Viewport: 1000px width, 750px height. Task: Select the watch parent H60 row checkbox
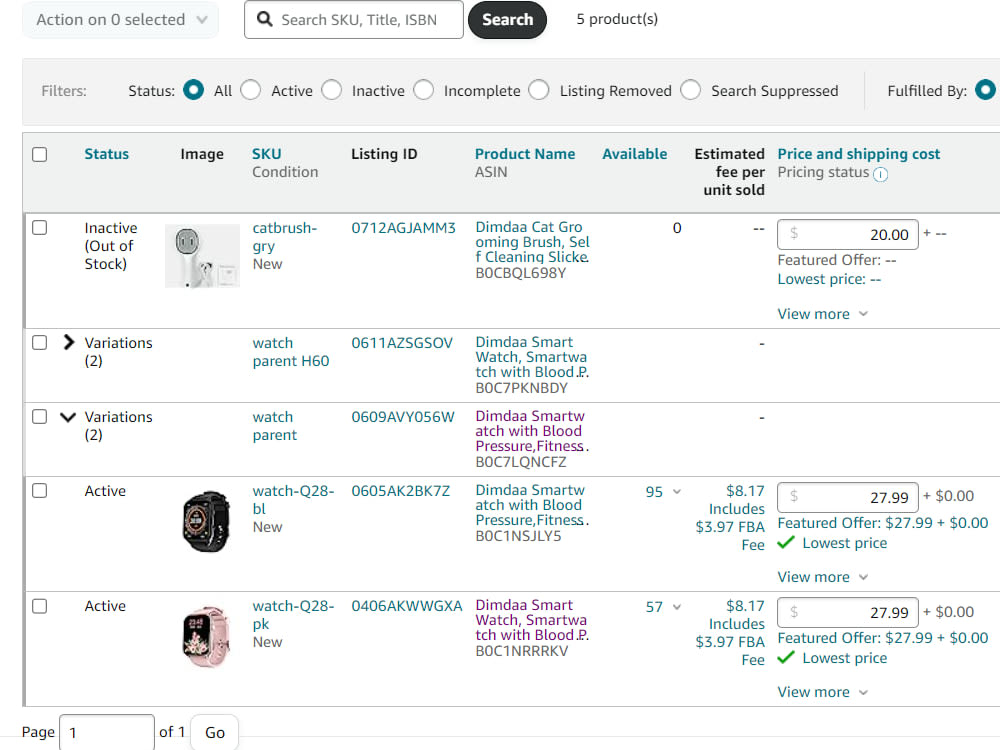[x=40, y=342]
